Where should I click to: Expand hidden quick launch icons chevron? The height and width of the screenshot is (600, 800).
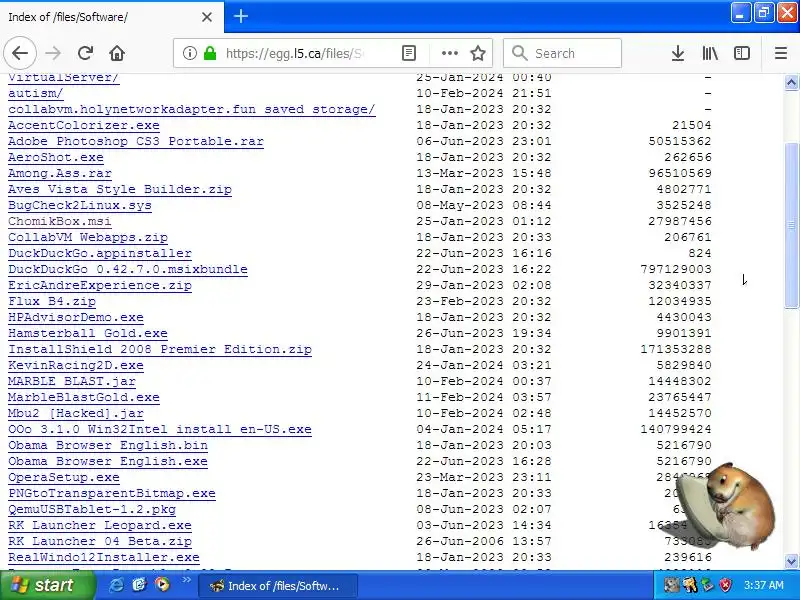pyautogui.click(x=186, y=580)
